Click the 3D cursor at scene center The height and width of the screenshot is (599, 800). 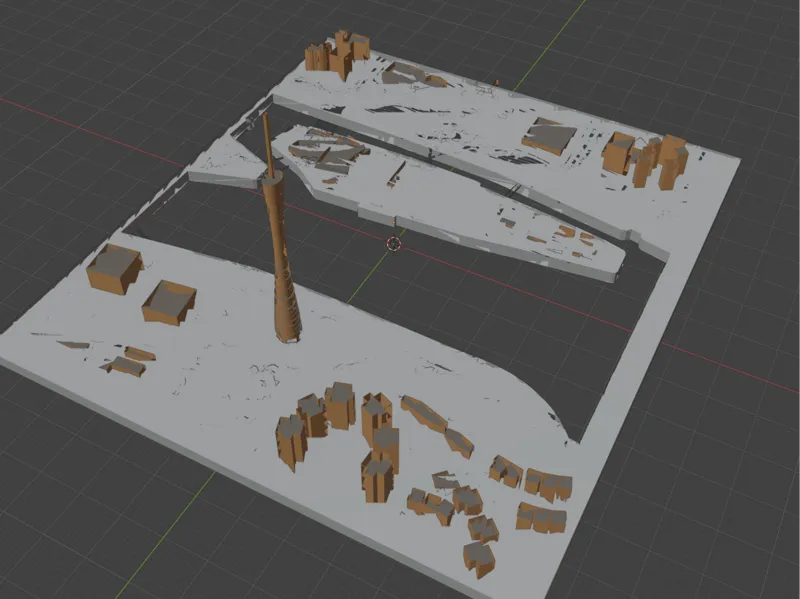394,244
